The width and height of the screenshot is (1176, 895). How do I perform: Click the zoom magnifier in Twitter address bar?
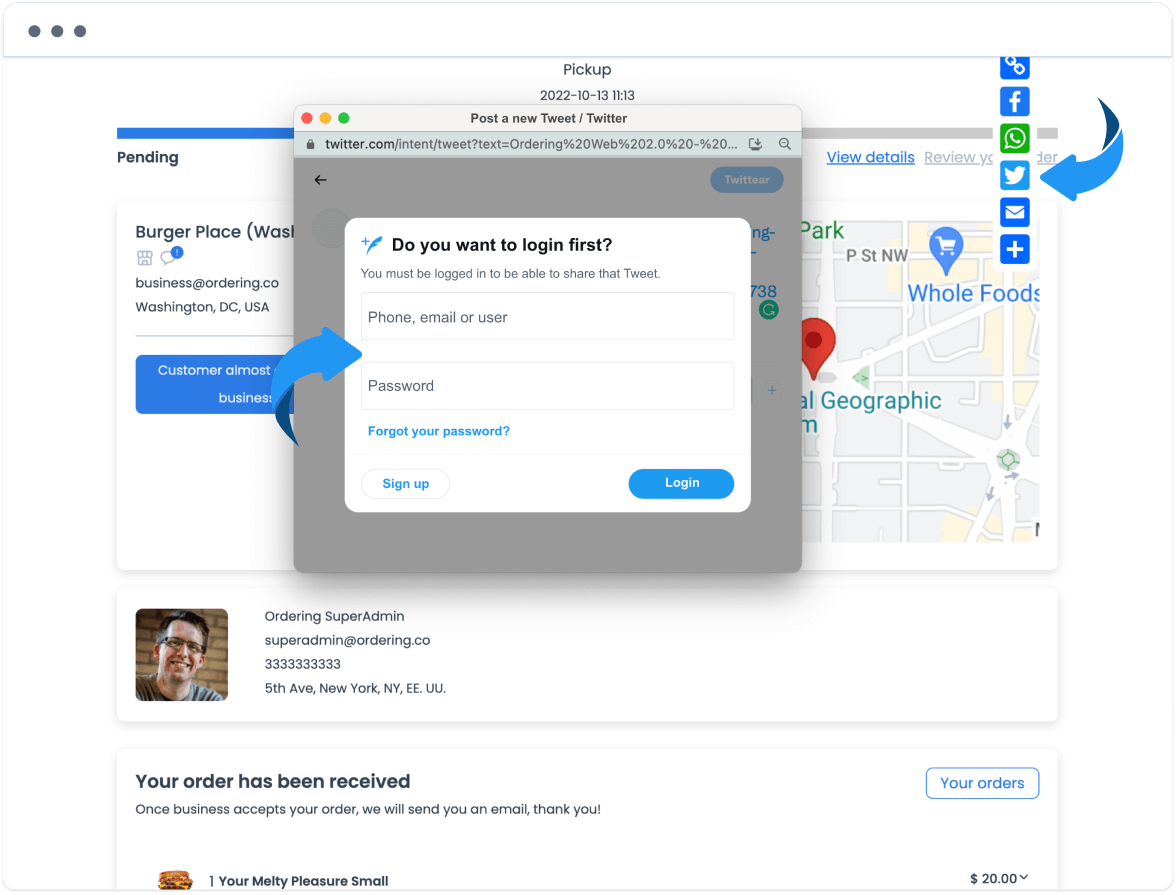784,144
